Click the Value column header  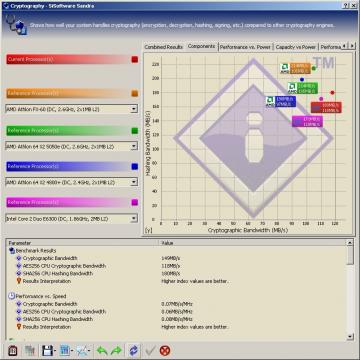(x=252, y=243)
